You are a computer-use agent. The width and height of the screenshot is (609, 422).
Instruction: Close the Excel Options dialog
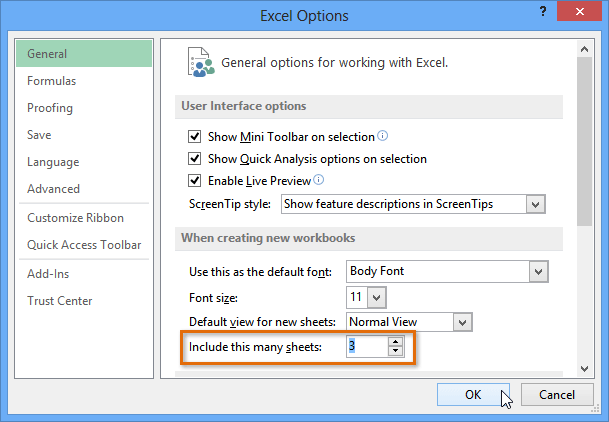coord(579,11)
